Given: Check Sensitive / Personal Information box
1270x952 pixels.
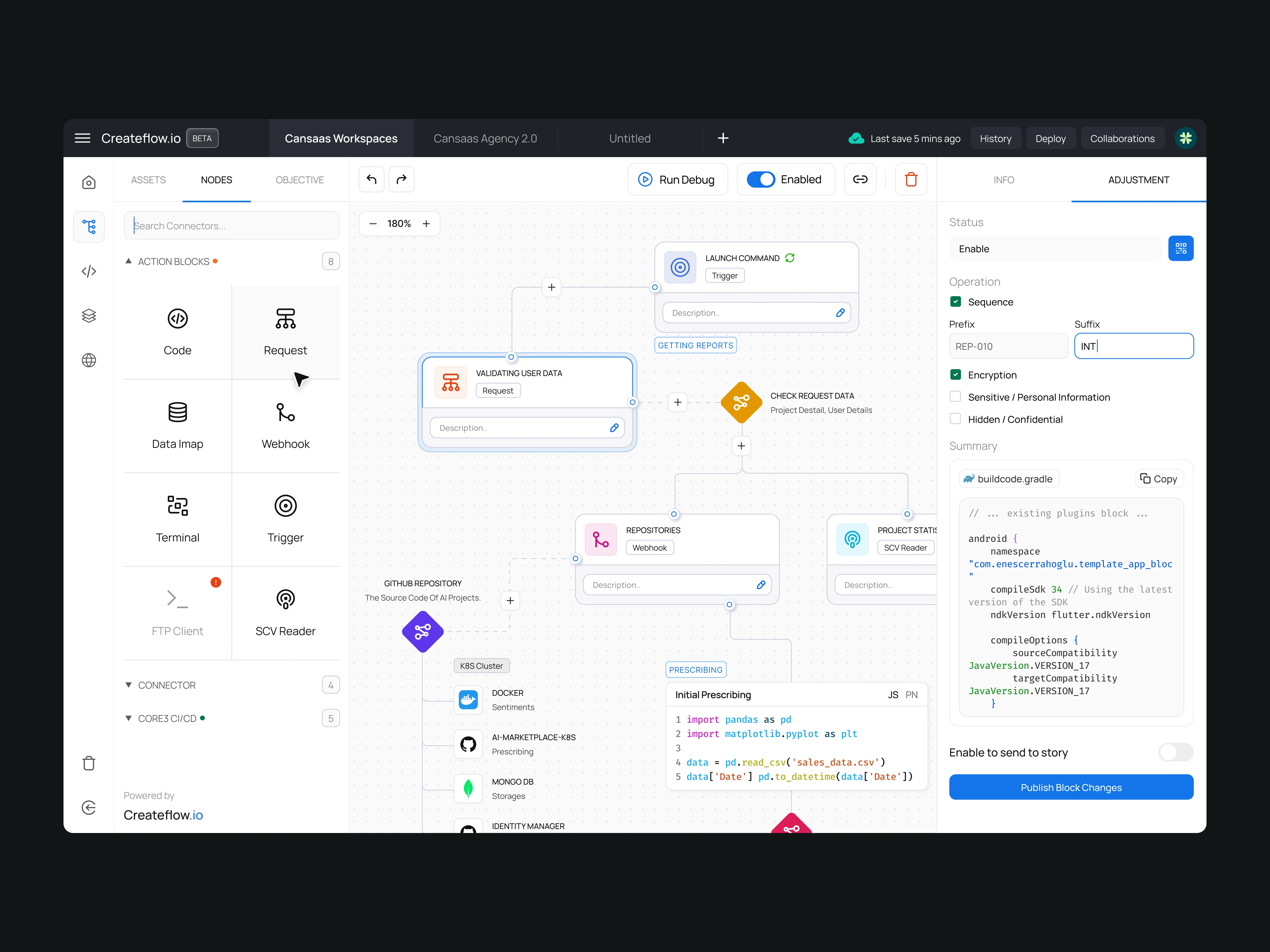Looking at the screenshot, I should pos(955,396).
